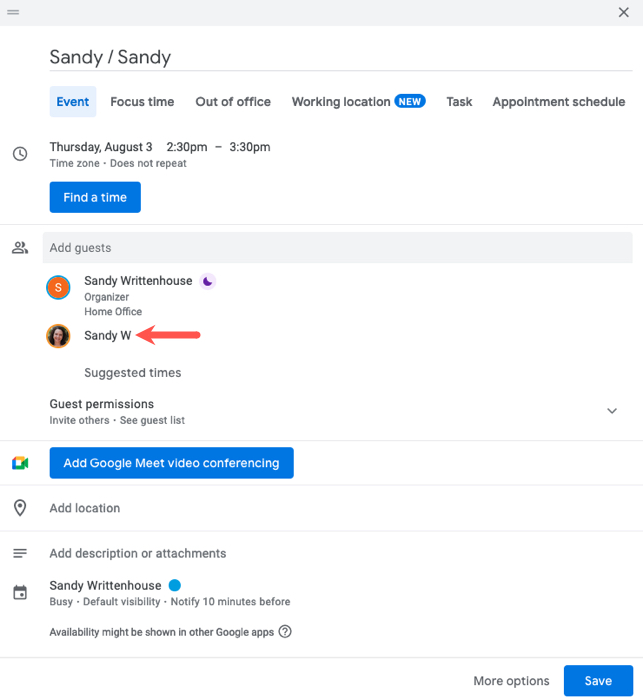
Task: Close the event creation dialog
Action: tap(623, 12)
